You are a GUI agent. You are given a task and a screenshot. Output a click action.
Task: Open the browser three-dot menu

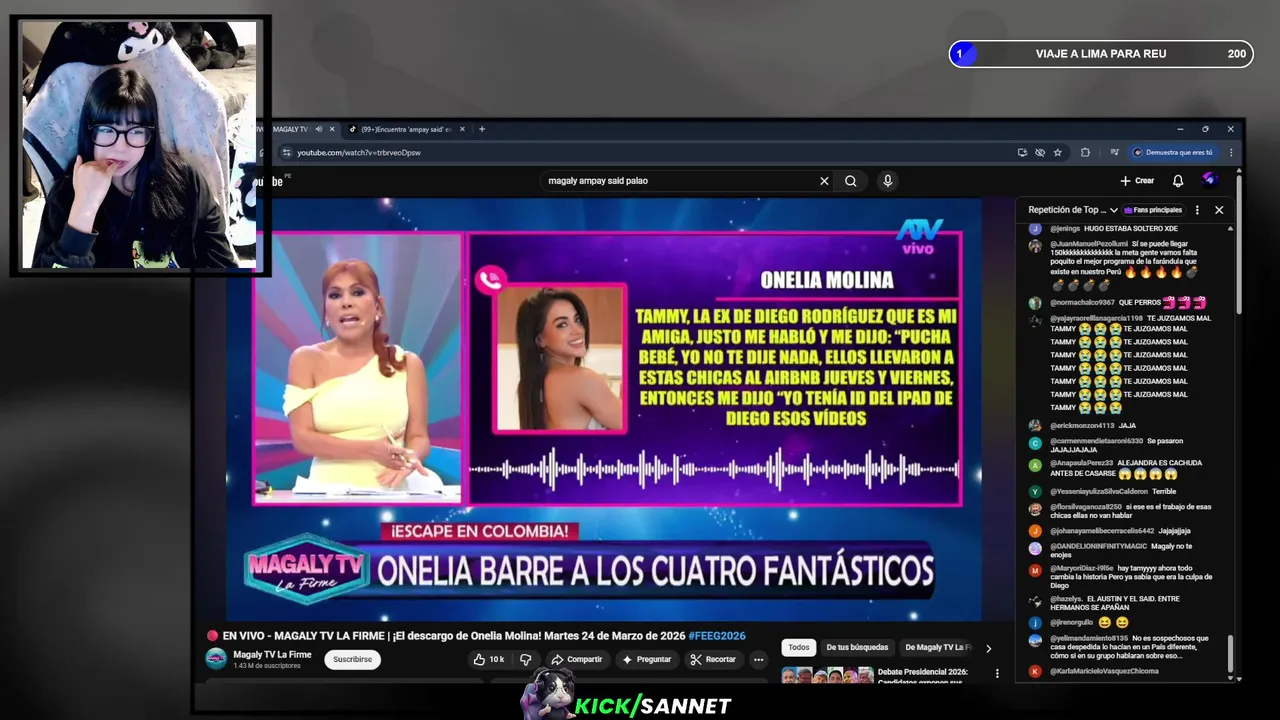1231,153
